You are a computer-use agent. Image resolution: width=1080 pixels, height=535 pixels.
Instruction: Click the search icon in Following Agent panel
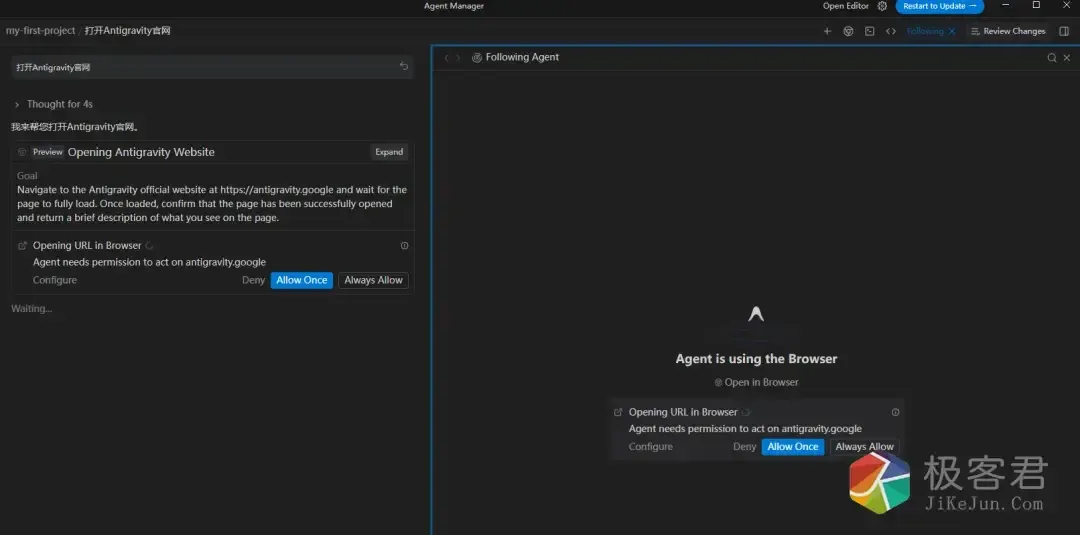click(x=1052, y=58)
